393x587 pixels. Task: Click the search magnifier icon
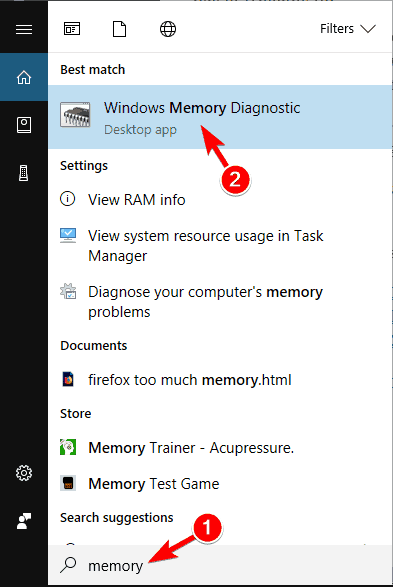pyautogui.click(x=68, y=565)
